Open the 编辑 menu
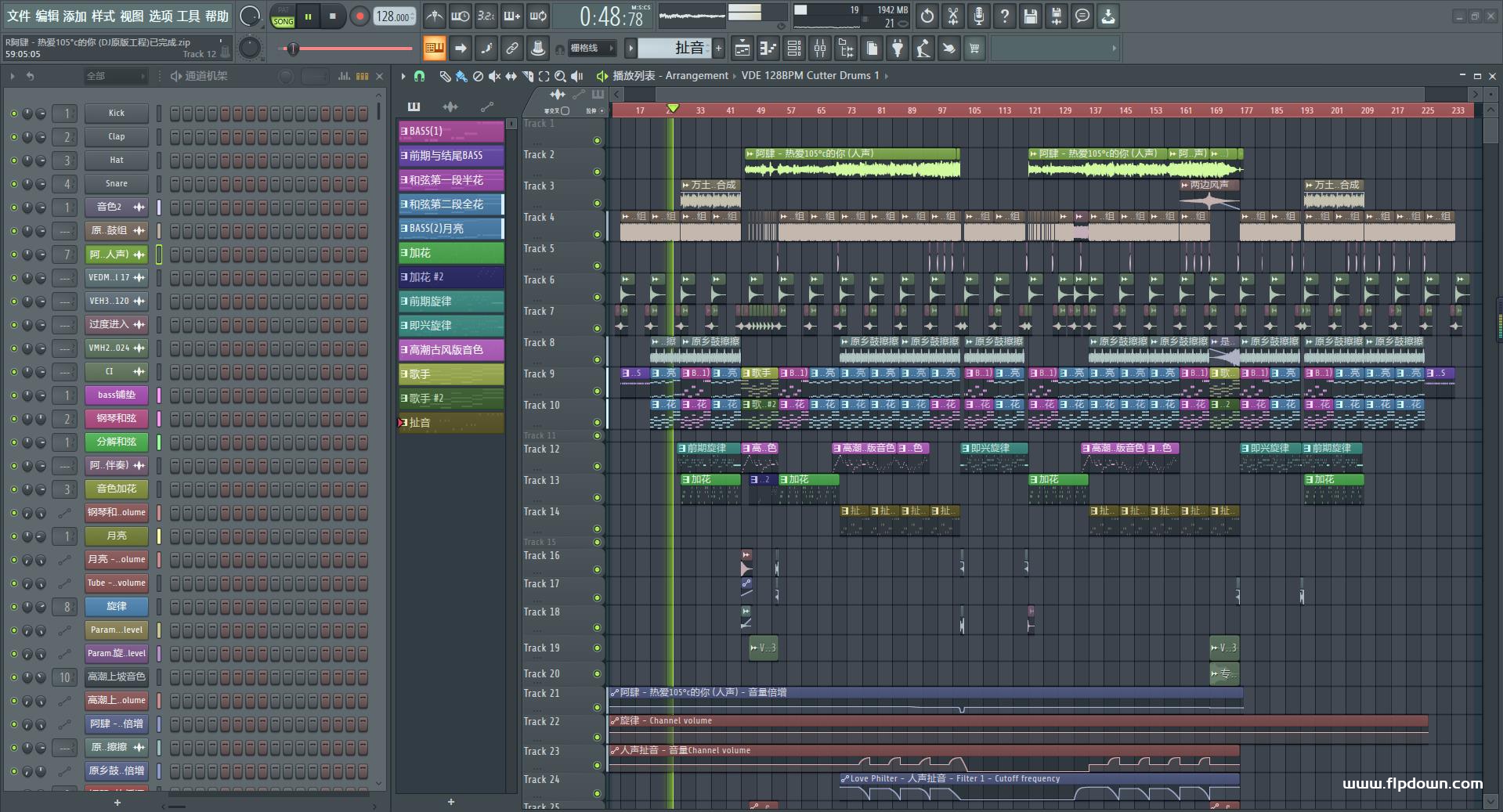The height and width of the screenshot is (812, 1503). pyautogui.click(x=47, y=16)
